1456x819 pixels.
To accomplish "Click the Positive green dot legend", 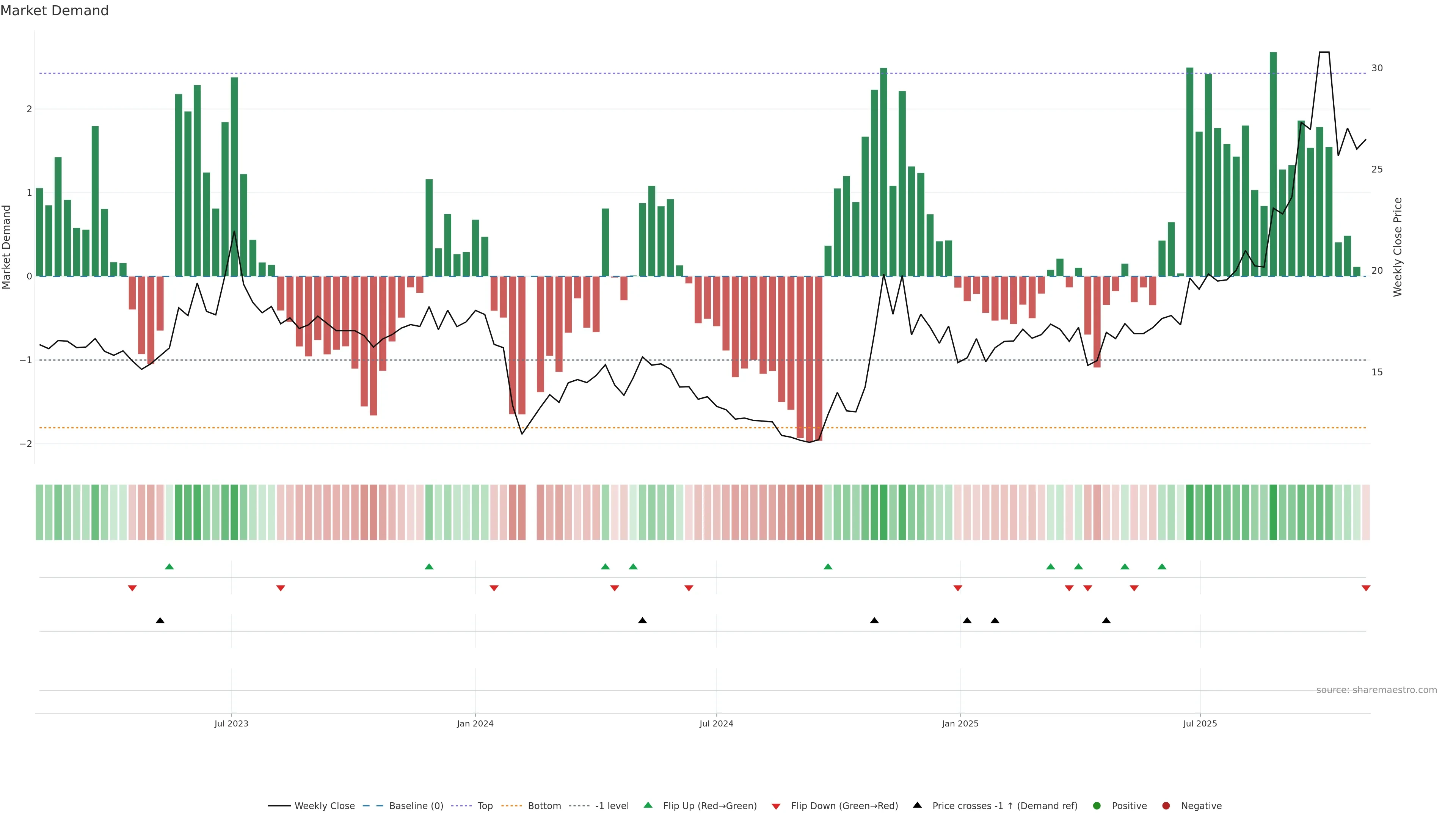I will tap(1097, 806).
